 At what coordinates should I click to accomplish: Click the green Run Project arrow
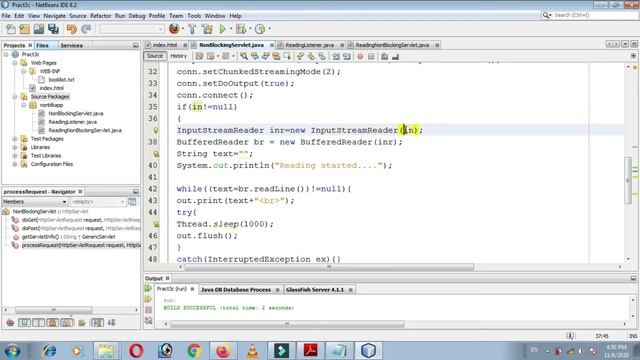tap(222, 29)
